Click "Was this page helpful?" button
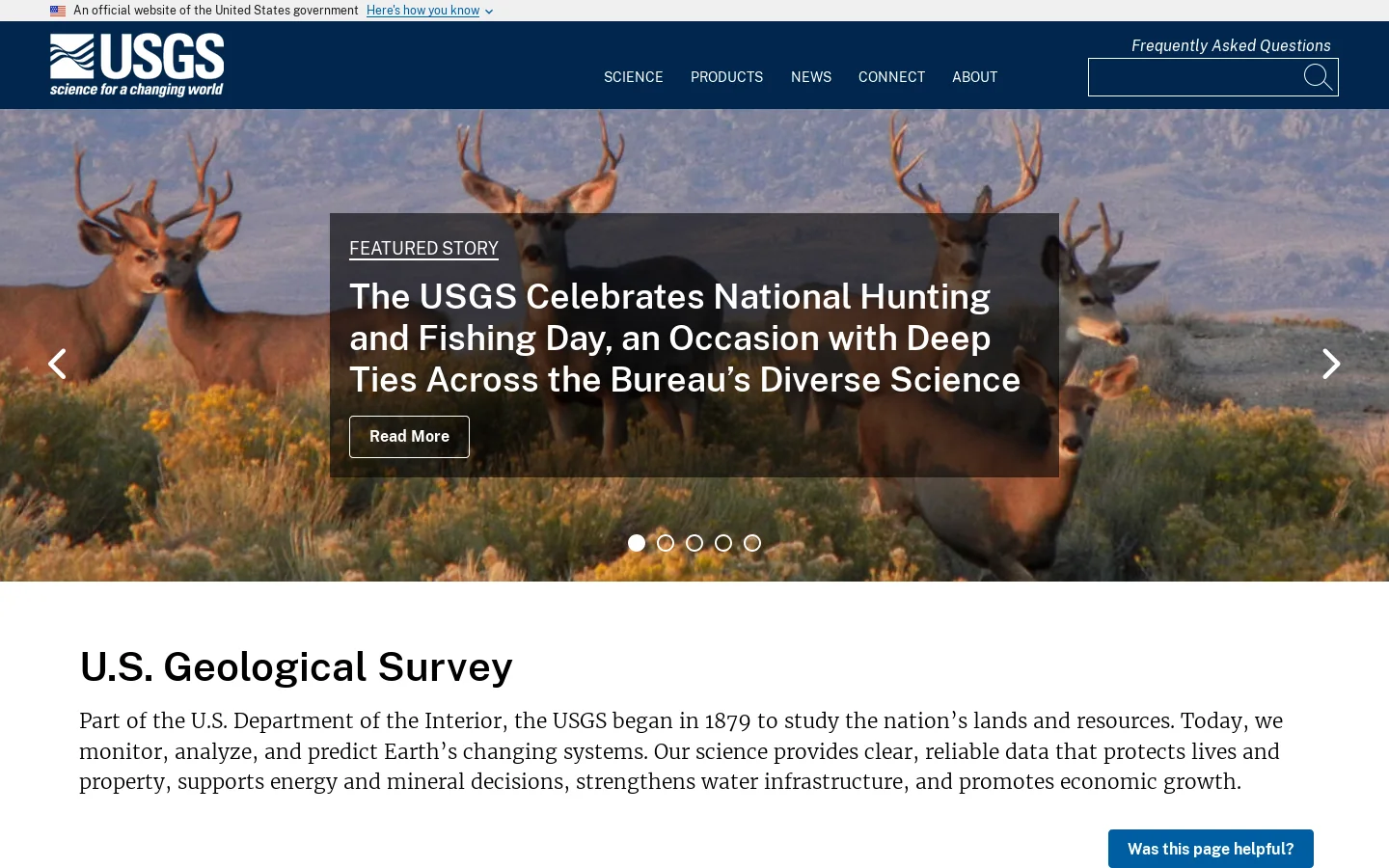This screenshot has width=1389, height=868. (1211, 849)
